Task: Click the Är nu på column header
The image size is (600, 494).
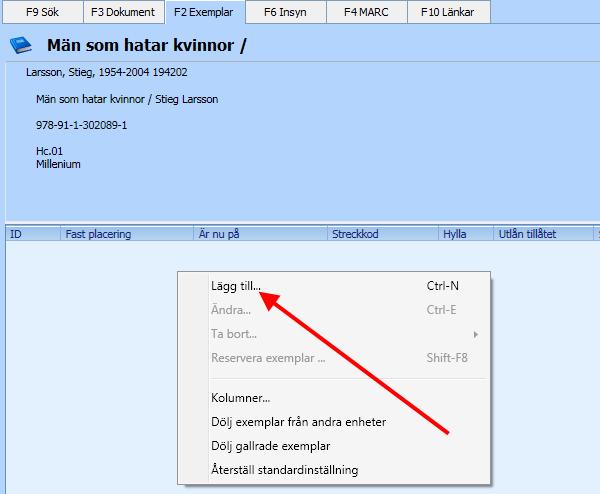Action: pos(260,234)
